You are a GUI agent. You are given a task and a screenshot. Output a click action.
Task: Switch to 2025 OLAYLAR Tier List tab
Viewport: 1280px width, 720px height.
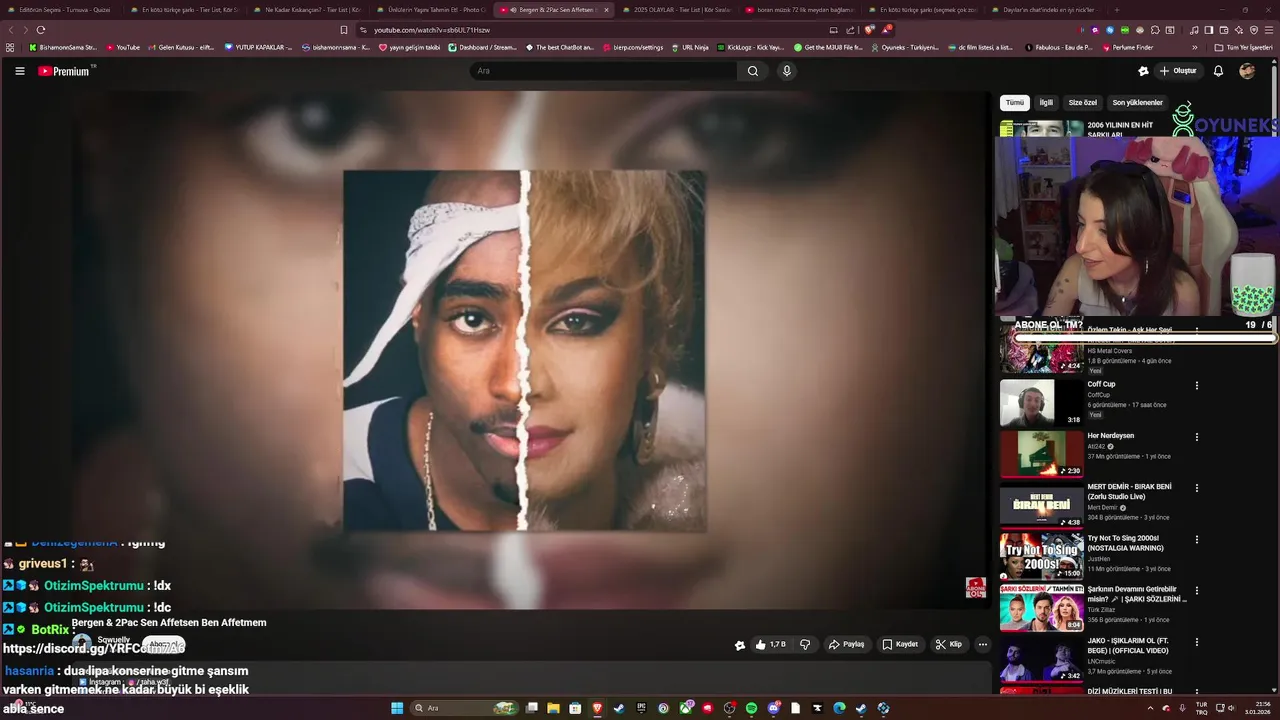pos(676,10)
